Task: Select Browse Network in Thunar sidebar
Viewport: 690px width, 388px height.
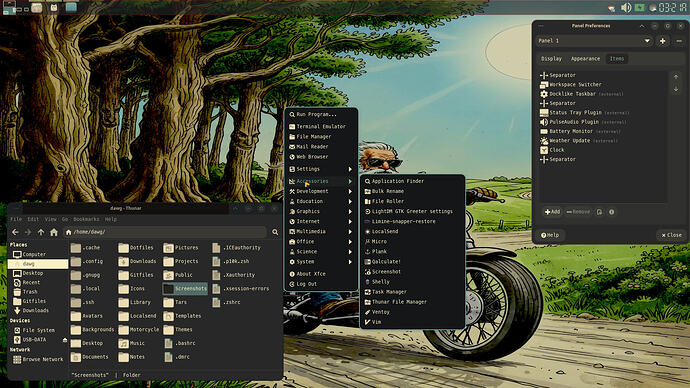Action: (x=38, y=359)
